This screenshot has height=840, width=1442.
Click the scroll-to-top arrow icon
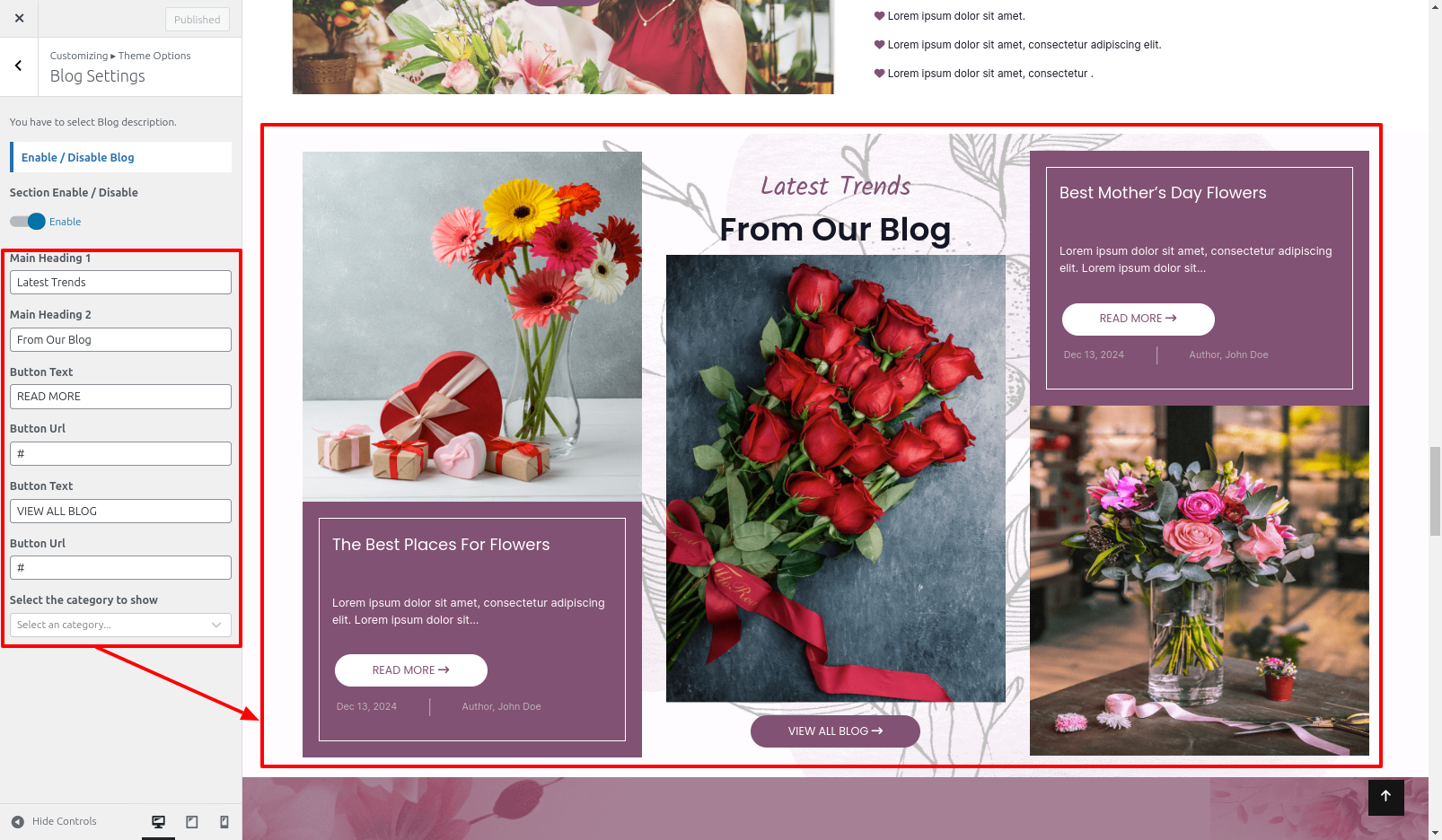[x=1385, y=797]
